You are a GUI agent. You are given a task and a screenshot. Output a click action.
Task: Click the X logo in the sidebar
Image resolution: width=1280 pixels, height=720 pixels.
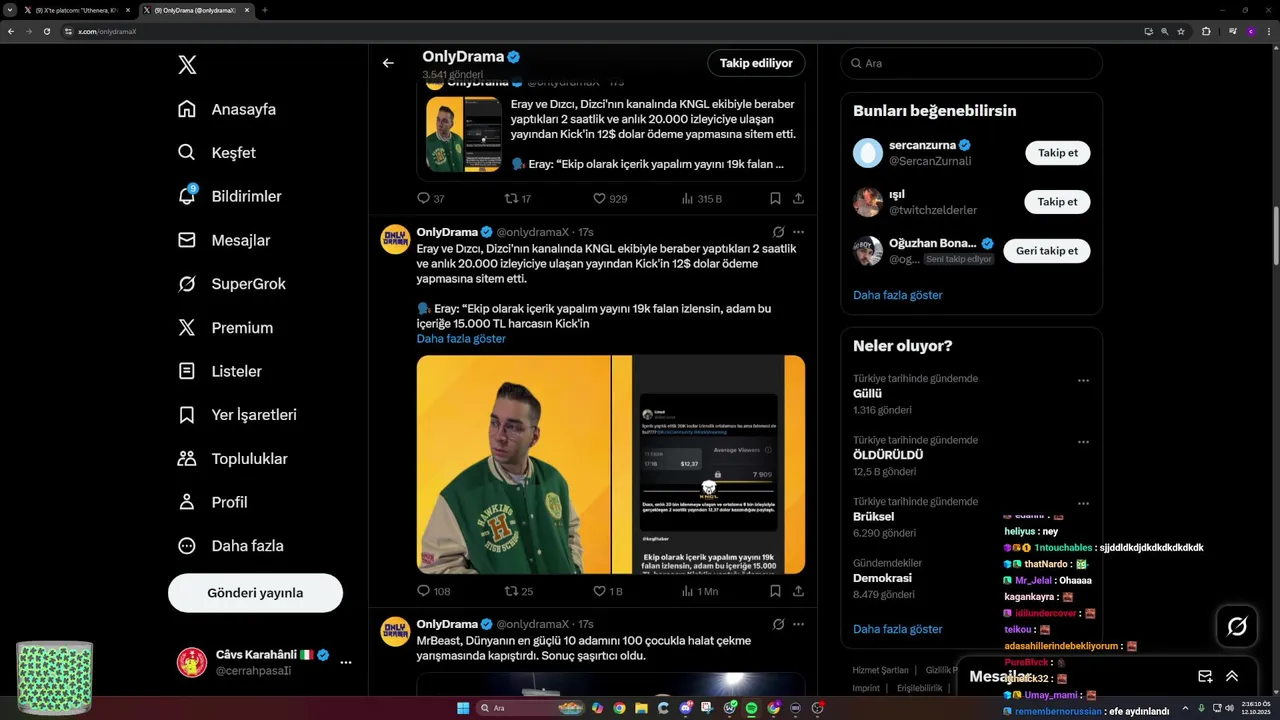click(x=187, y=65)
